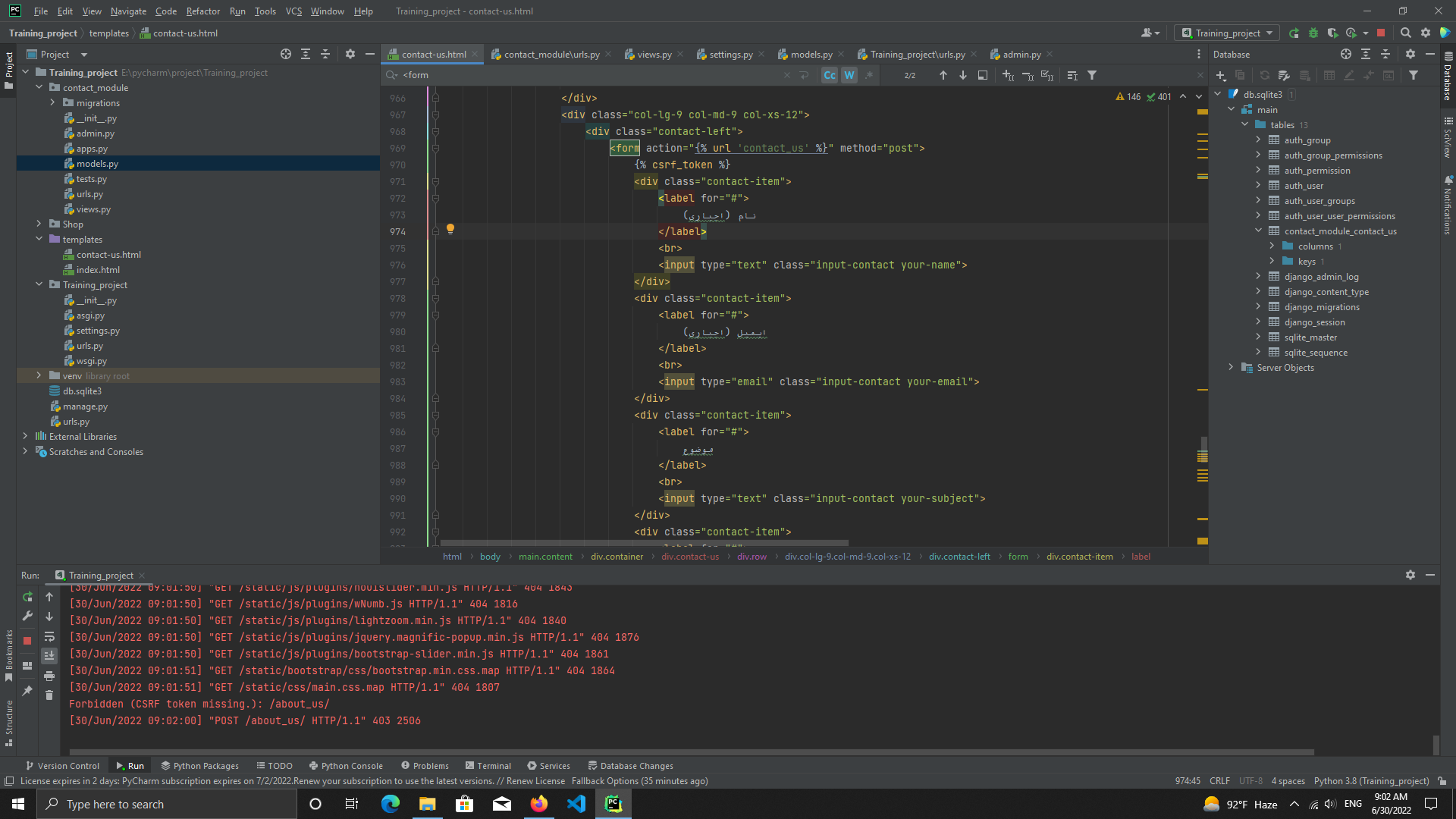Go to next search occurrence with the down arrow
This screenshot has height=819, width=1456.
[963, 75]
